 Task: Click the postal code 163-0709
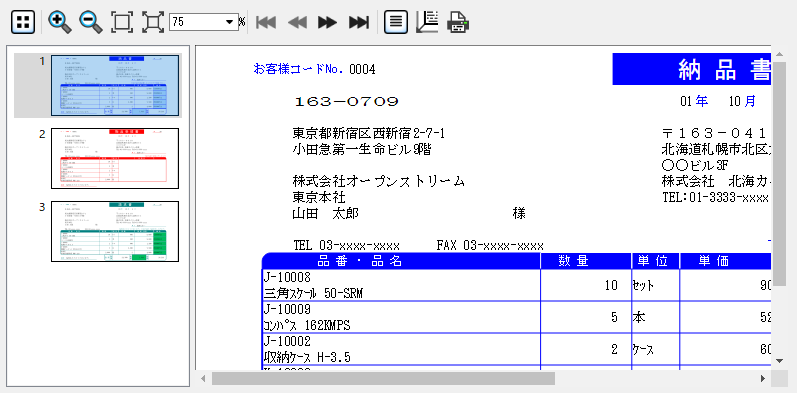tap(346, 102)
